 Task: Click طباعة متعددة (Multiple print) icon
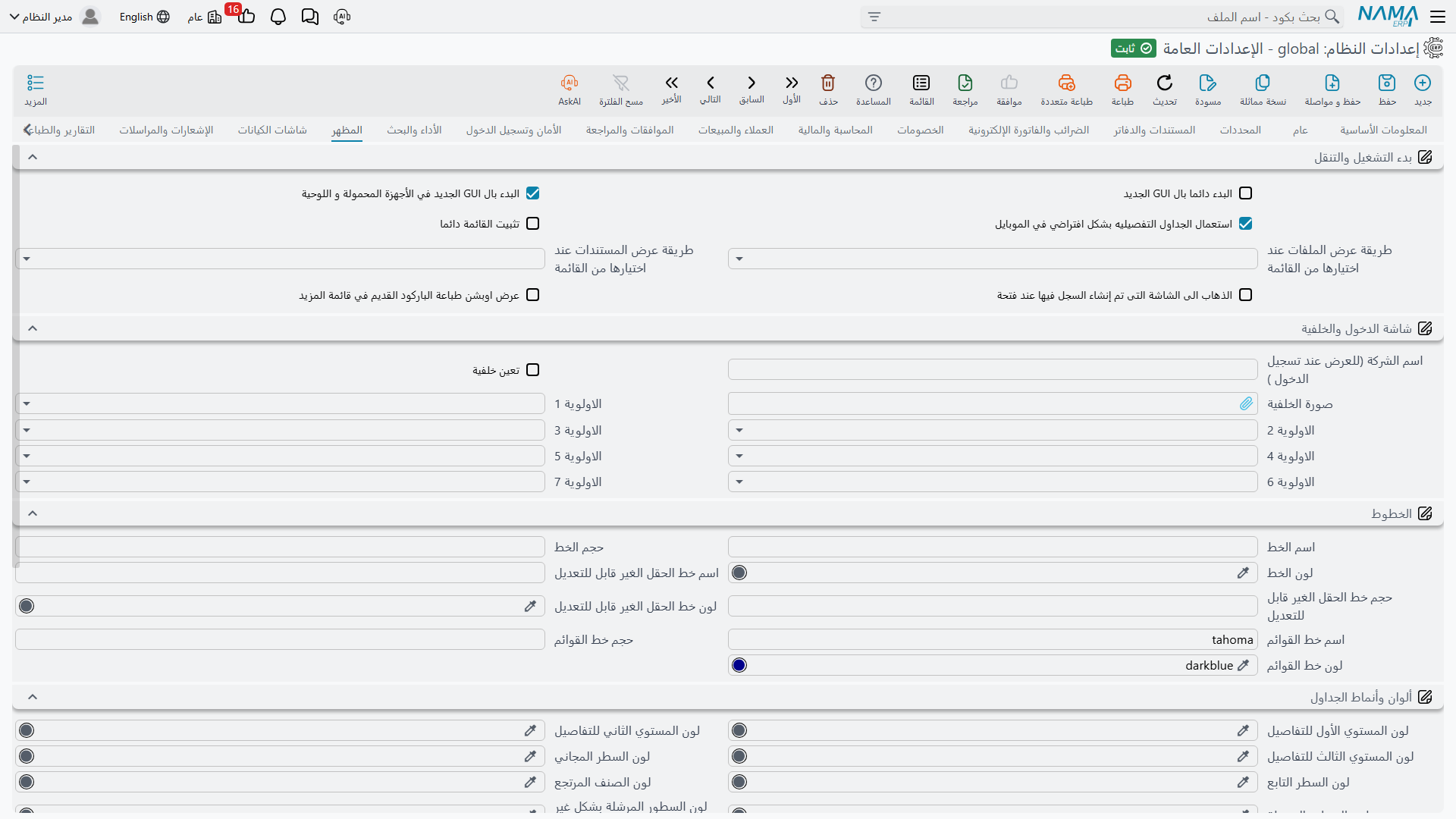pyautogui.click(x=1066, y=83)
